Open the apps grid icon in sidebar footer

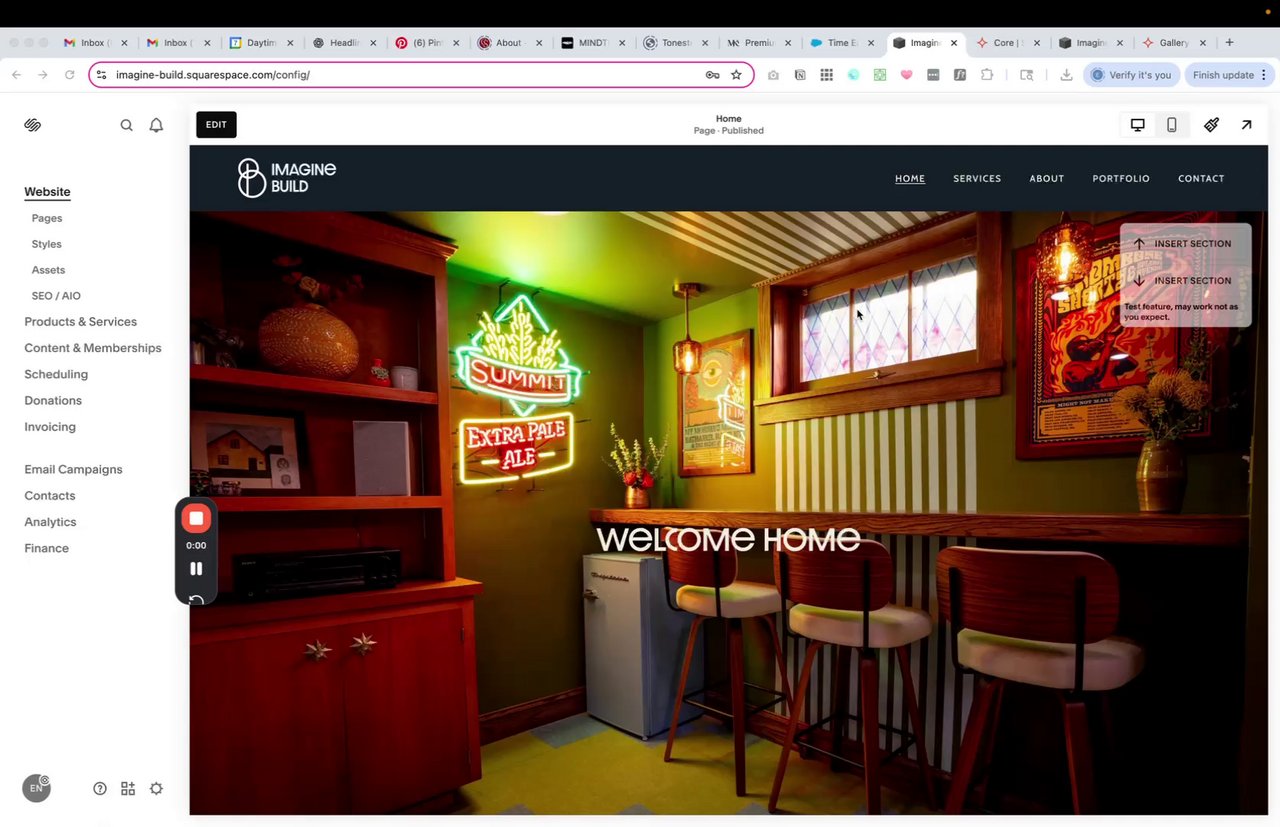tap(128, 788)
